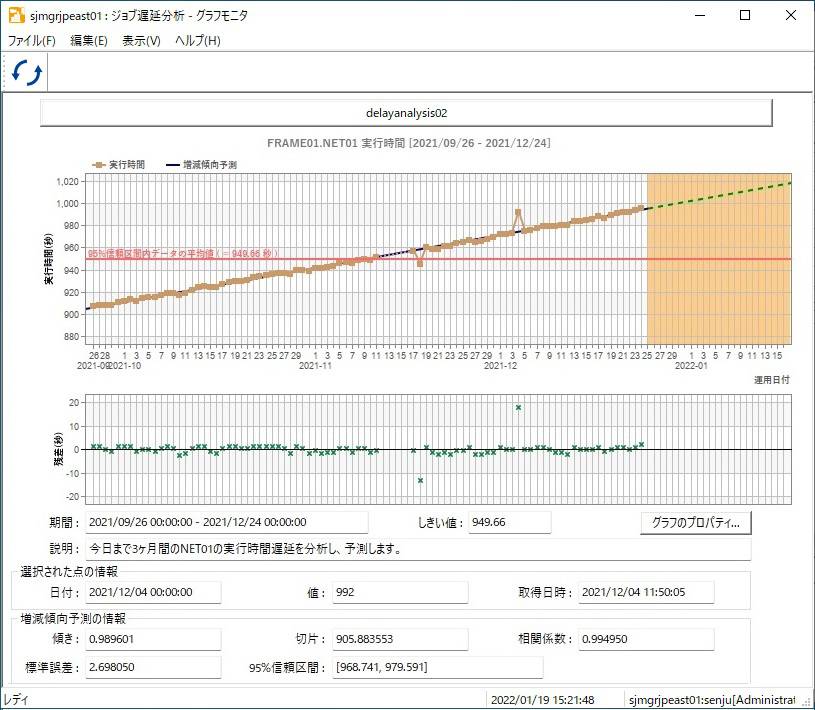This screenshot has width=815, height=710.
Task: Click the 標準誤差 standard error field
Action: coord(153,667)
